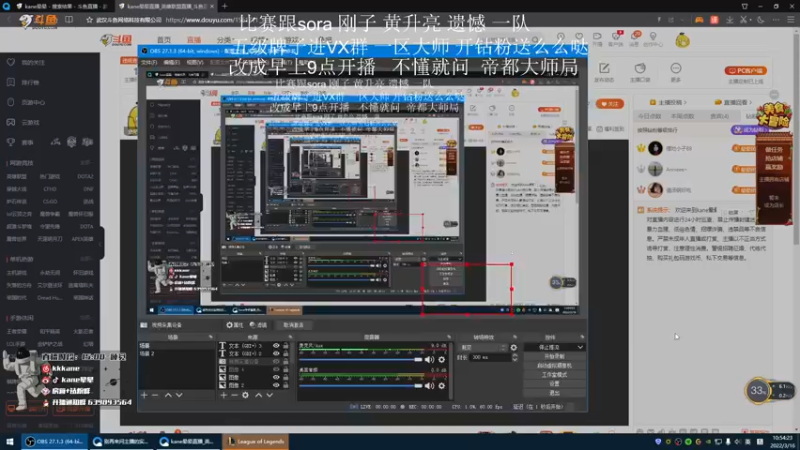The width and height of the screenshot is (800, 450).
Task: Open the yellow avatar icon in Douyu header
Action: [x=683, y=40]
